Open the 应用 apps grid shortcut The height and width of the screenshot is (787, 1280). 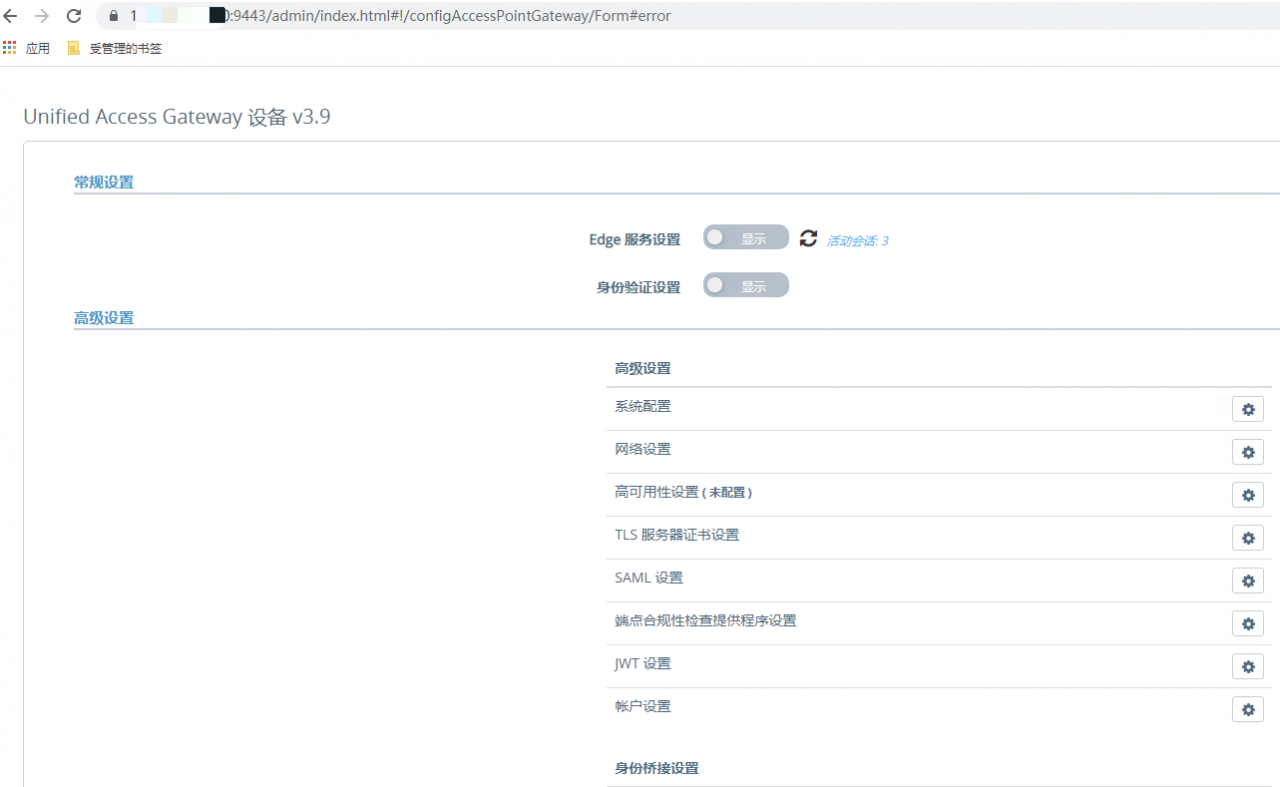[x=27, y=48]
